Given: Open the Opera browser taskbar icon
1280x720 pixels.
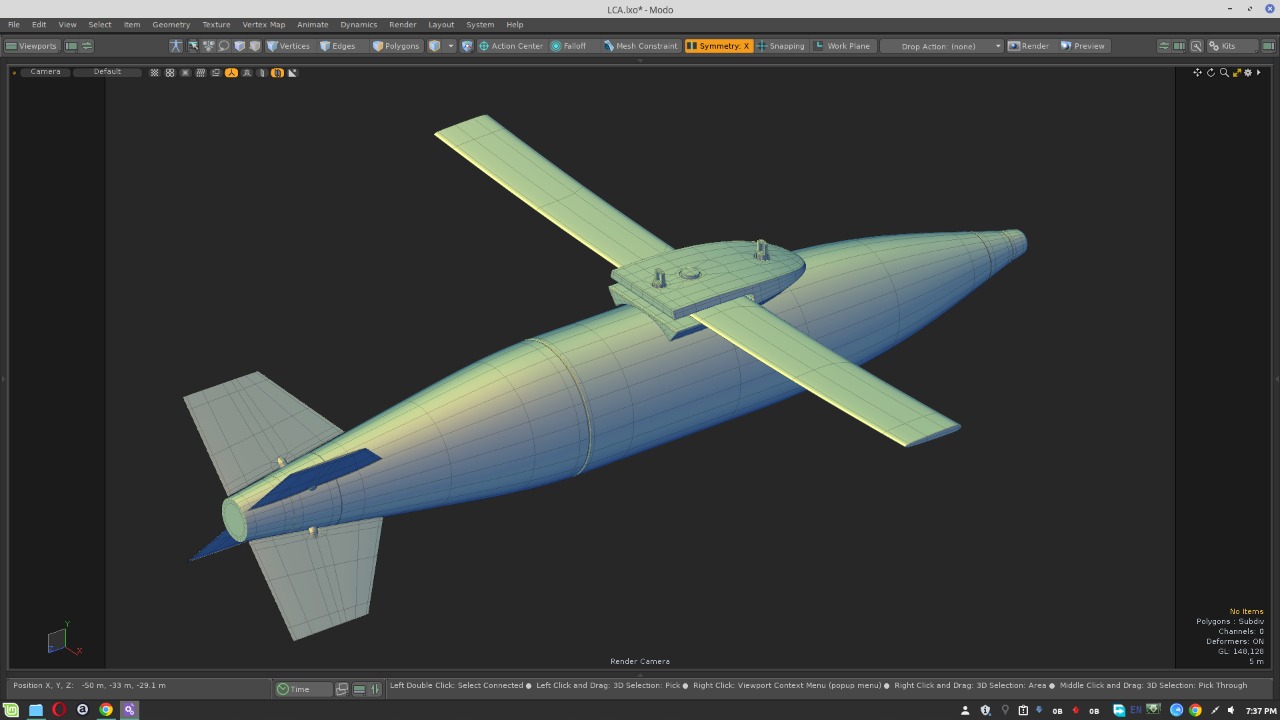Looking at the screenshot, I should pyautogui.click(x=59, y=710).
